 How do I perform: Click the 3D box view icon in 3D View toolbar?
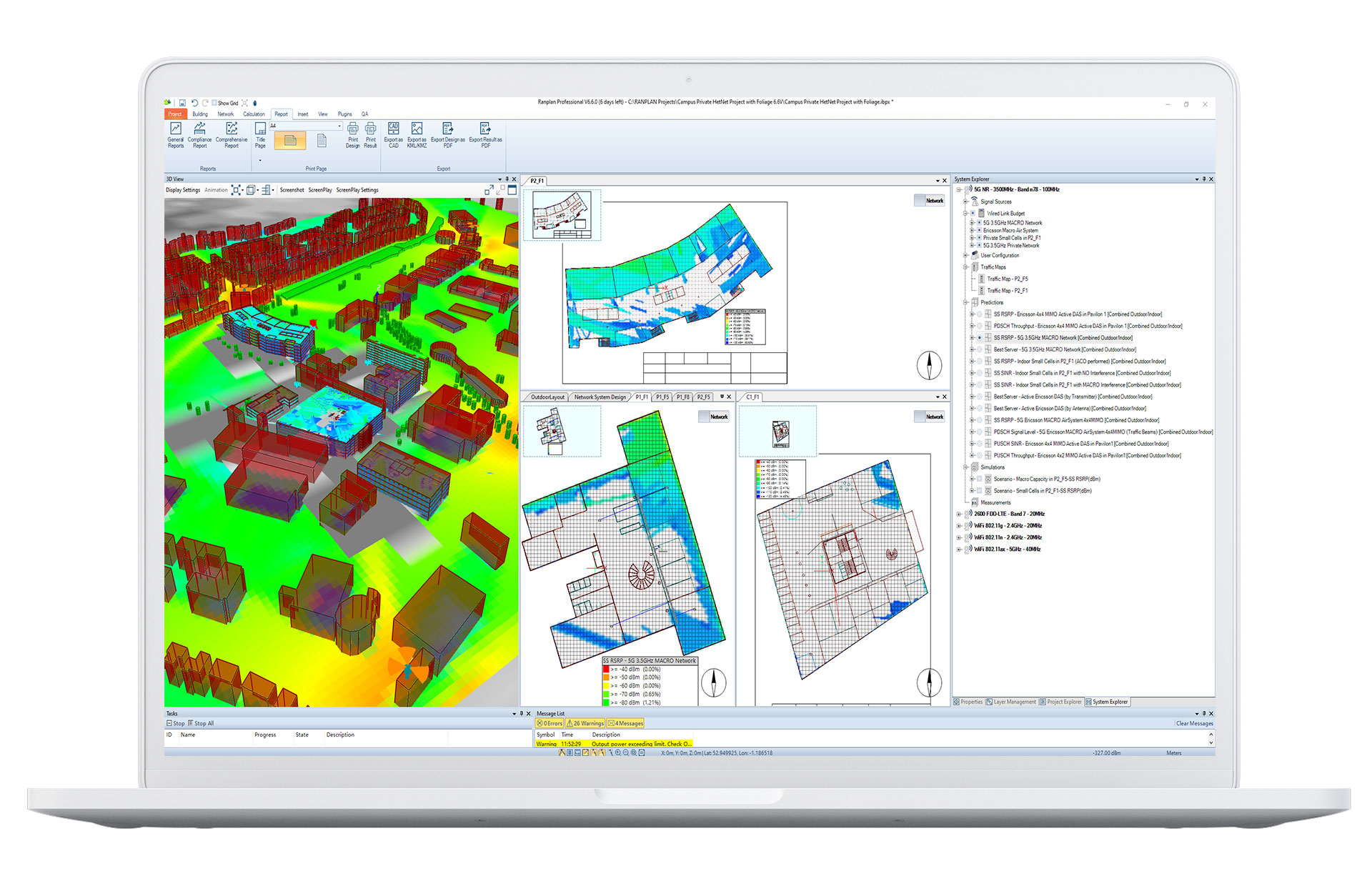coord(251,190)
